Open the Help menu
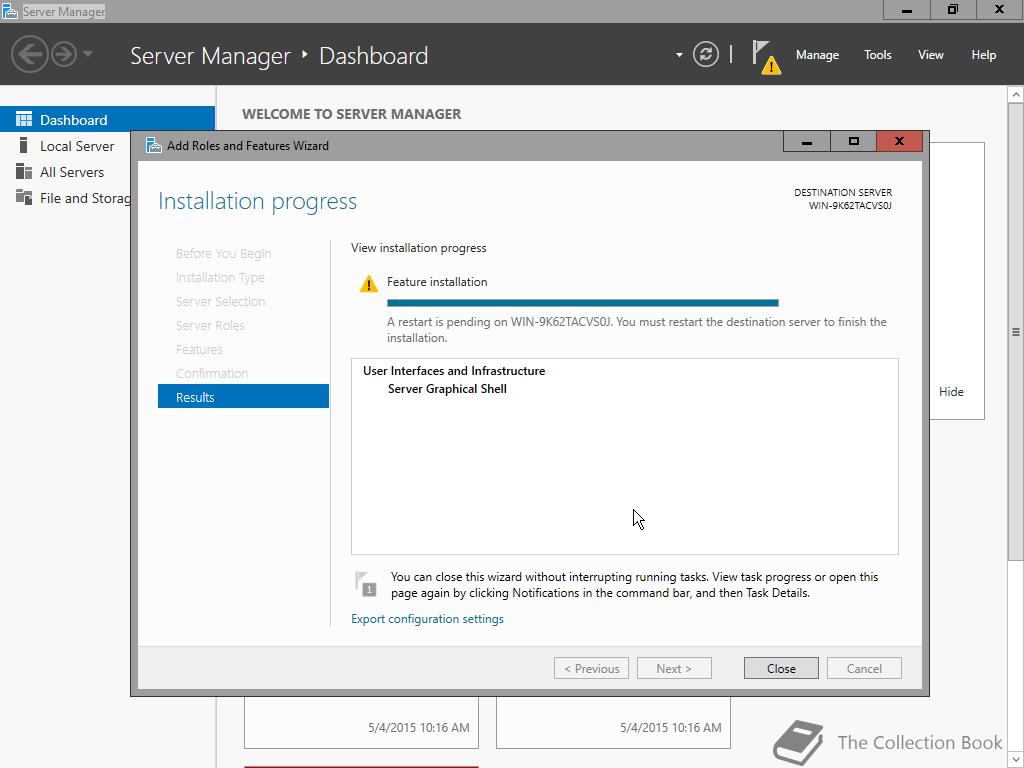 coord(984,55)
